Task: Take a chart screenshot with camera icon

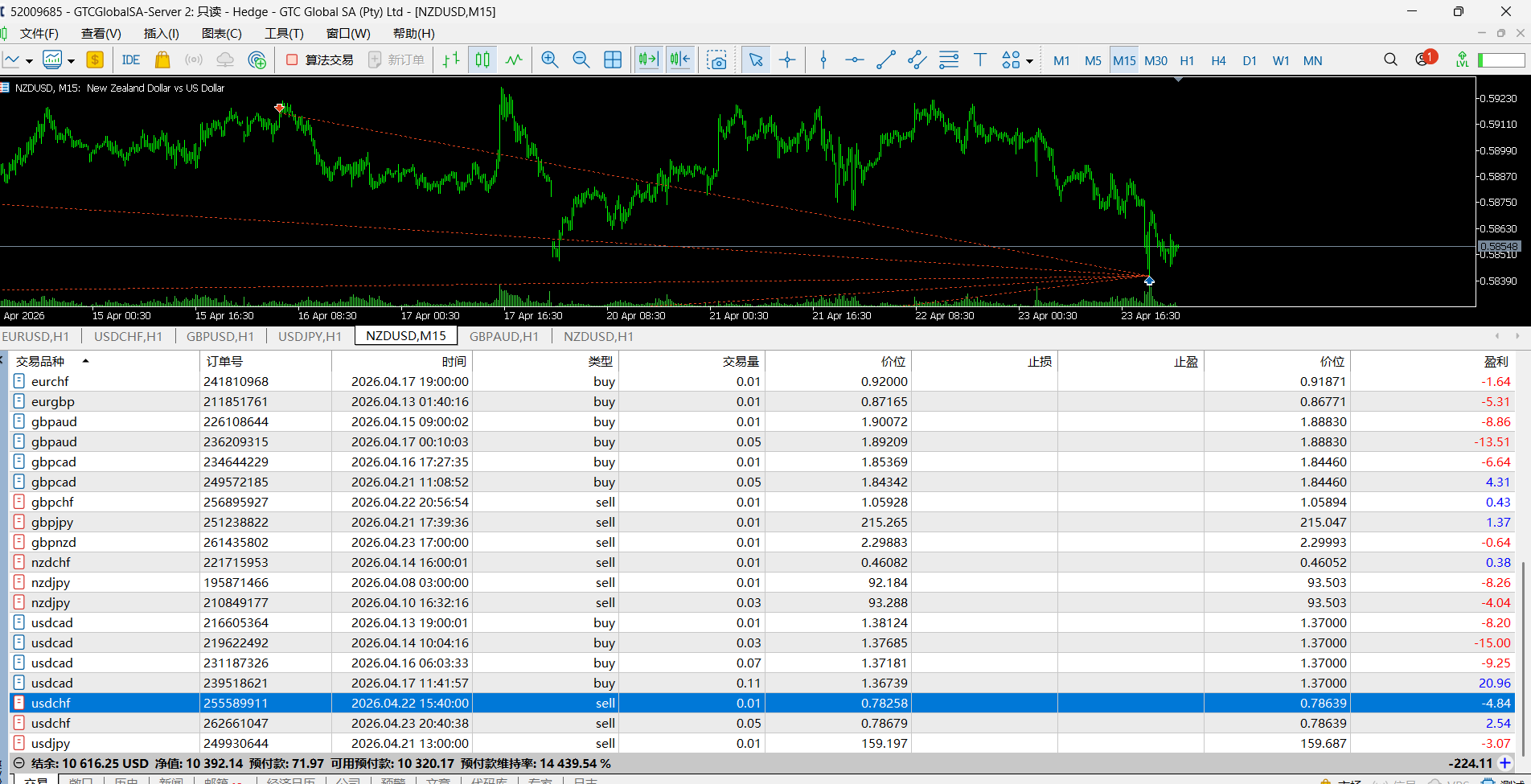Action: coord(716,60)
